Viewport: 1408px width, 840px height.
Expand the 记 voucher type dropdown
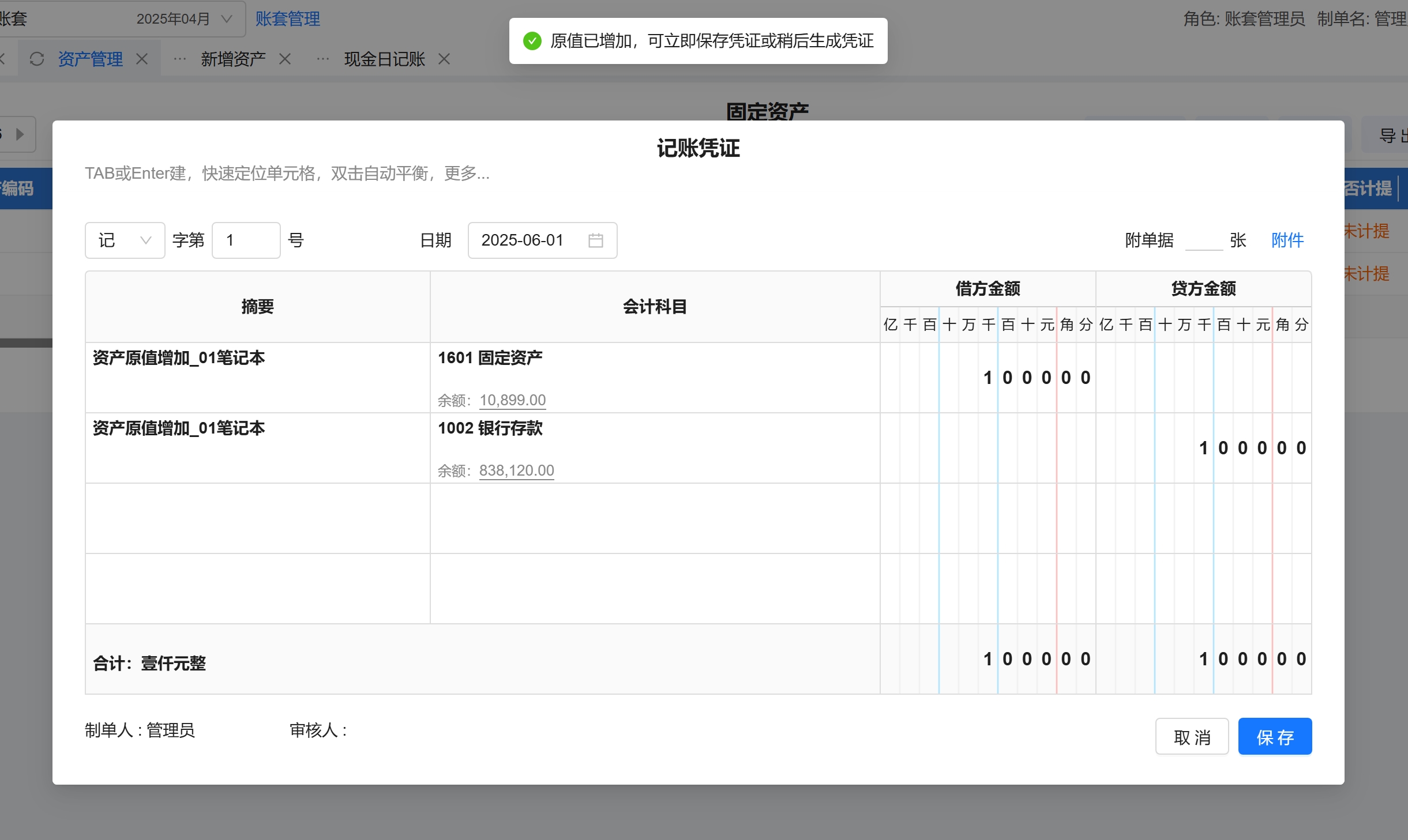click(125, 240)
